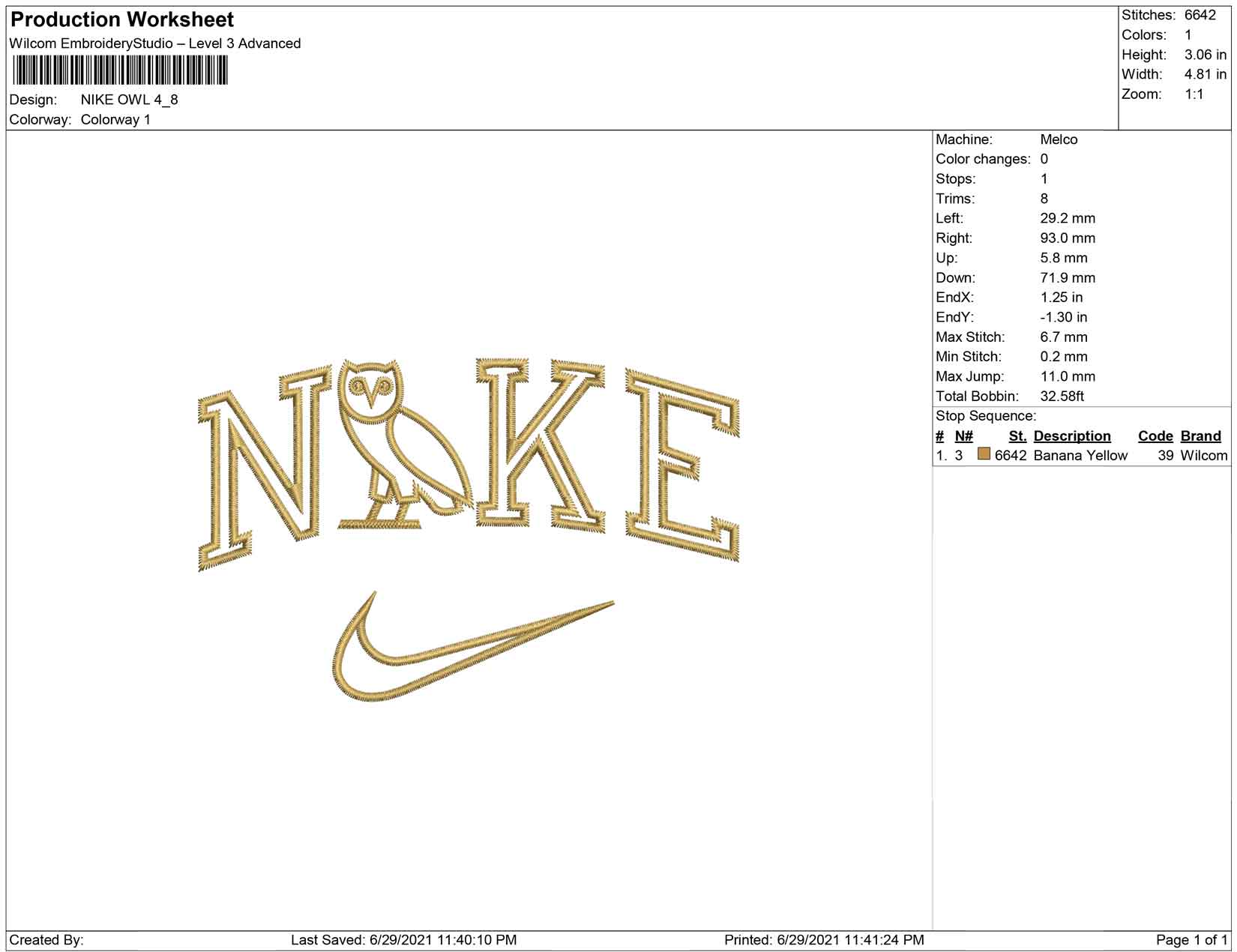Click the "N#" column header
Screen dimensions: 1237x952
click(x=964, y=436)
